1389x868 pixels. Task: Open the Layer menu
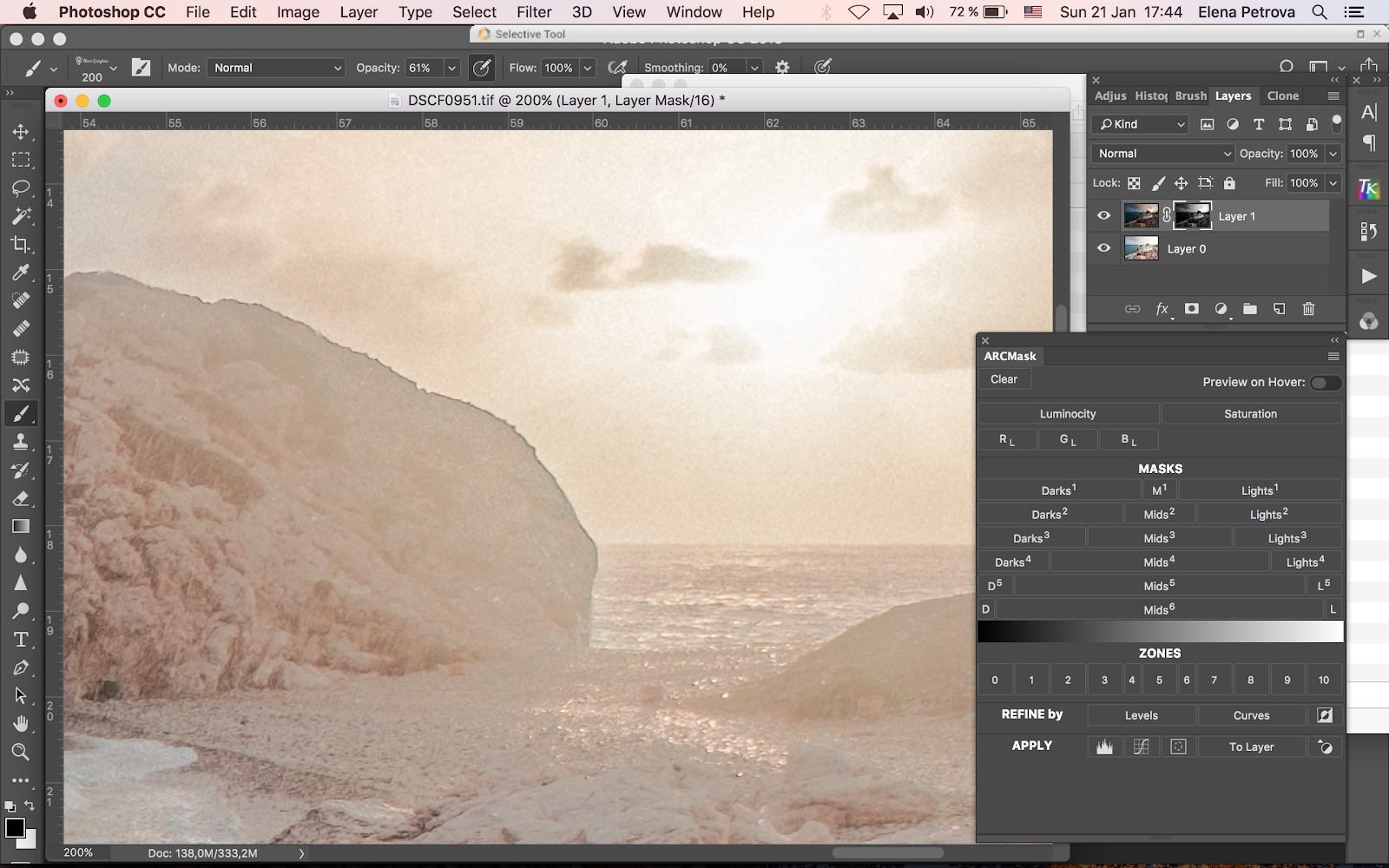coord(359,12)
